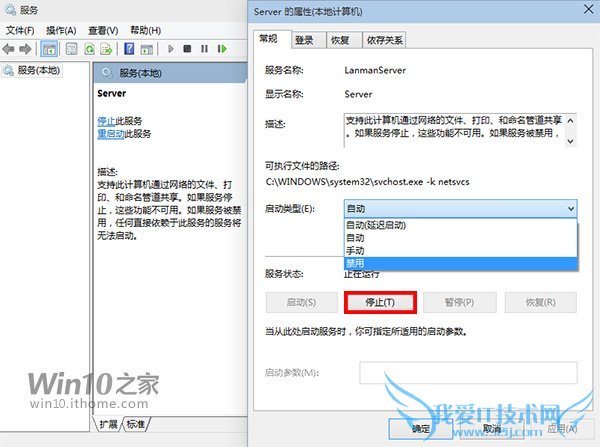Click the 停止(T) button
This screenshot has width=600, height=447.
pyautogui.click(x=380, y=302)
